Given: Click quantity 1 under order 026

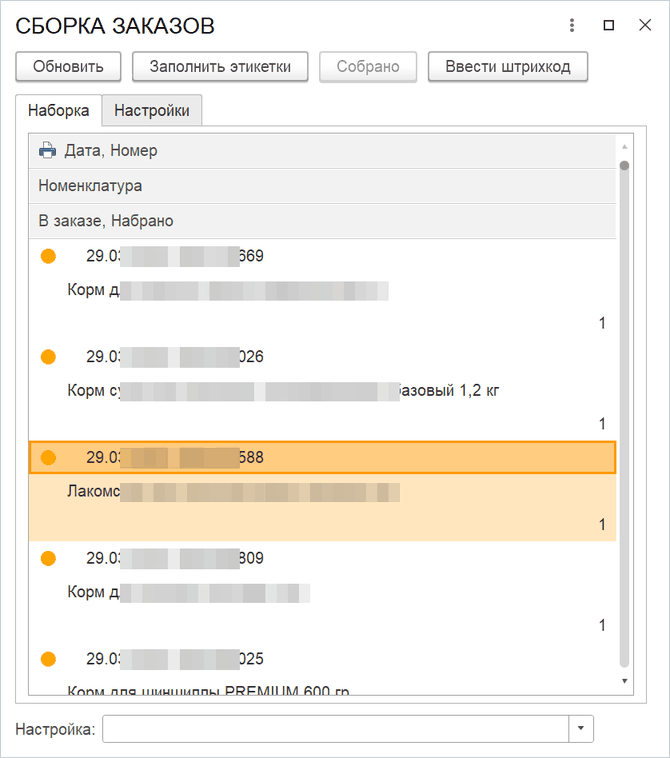Looking at the screenshot, I should click(x=602, y=424).
